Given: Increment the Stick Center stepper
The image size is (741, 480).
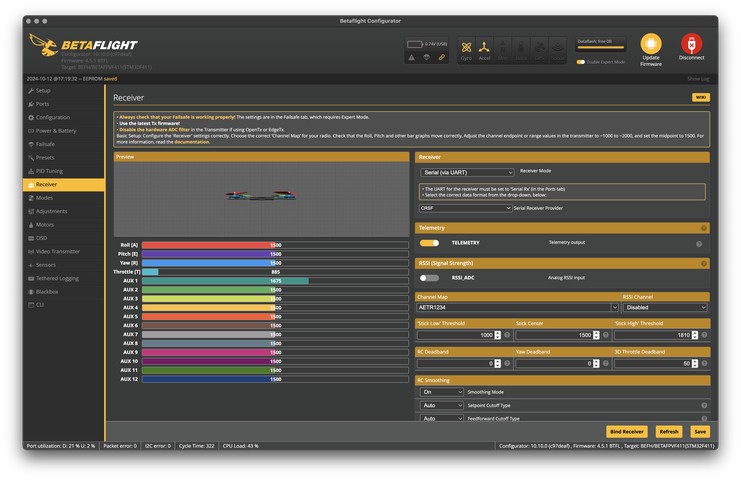Looking at the screenshot, I should pos(596,333).
